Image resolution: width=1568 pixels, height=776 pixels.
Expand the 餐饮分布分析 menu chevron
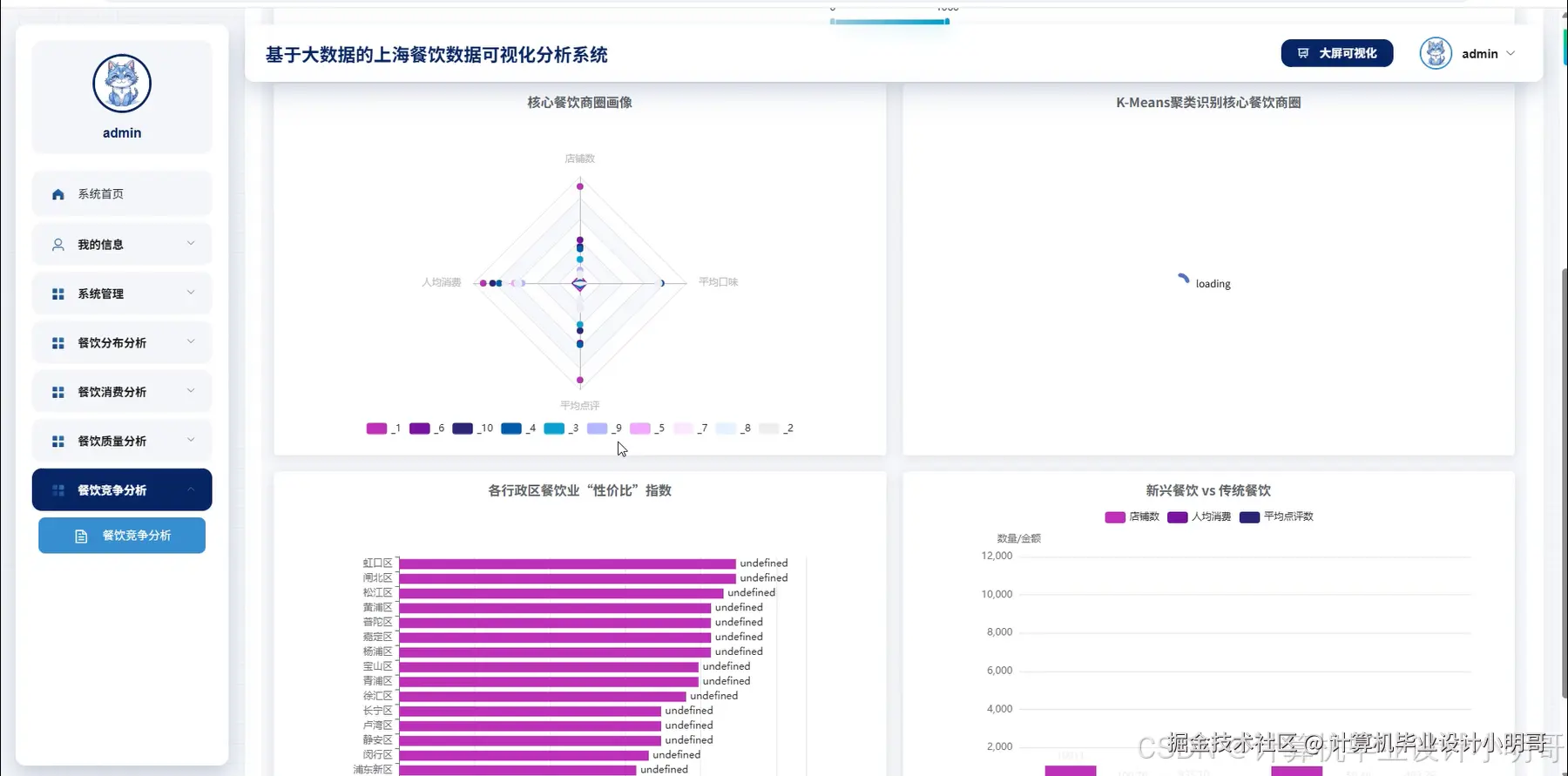191,341
